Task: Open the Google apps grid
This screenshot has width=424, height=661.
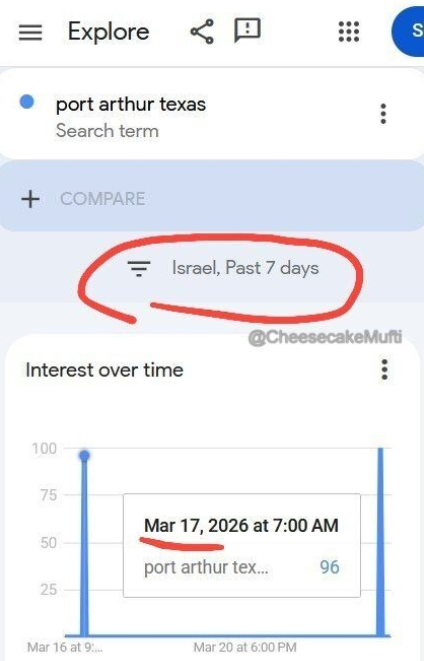Action: point(349,32)
